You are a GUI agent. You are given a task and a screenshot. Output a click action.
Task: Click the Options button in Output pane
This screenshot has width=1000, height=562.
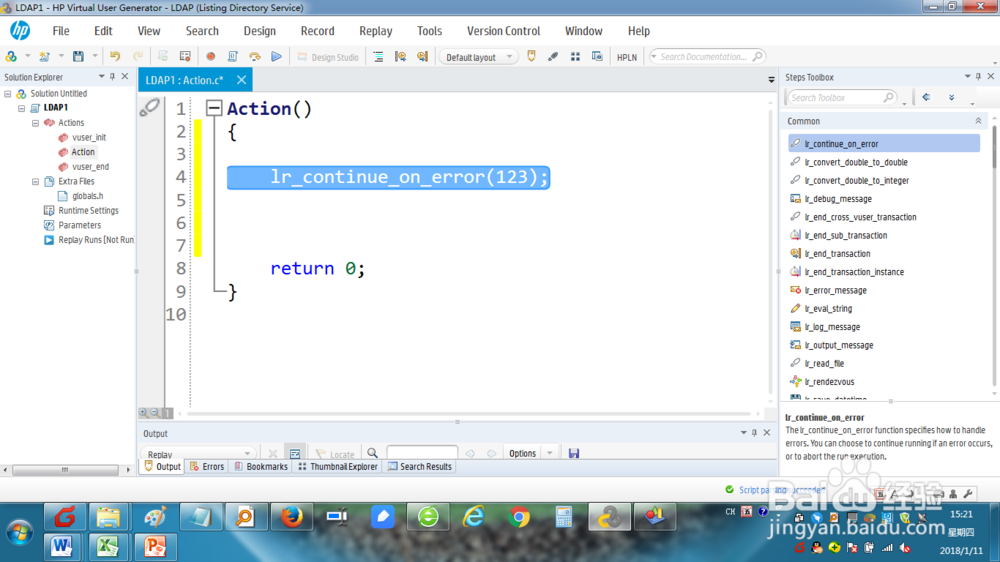tap(522, 454)
